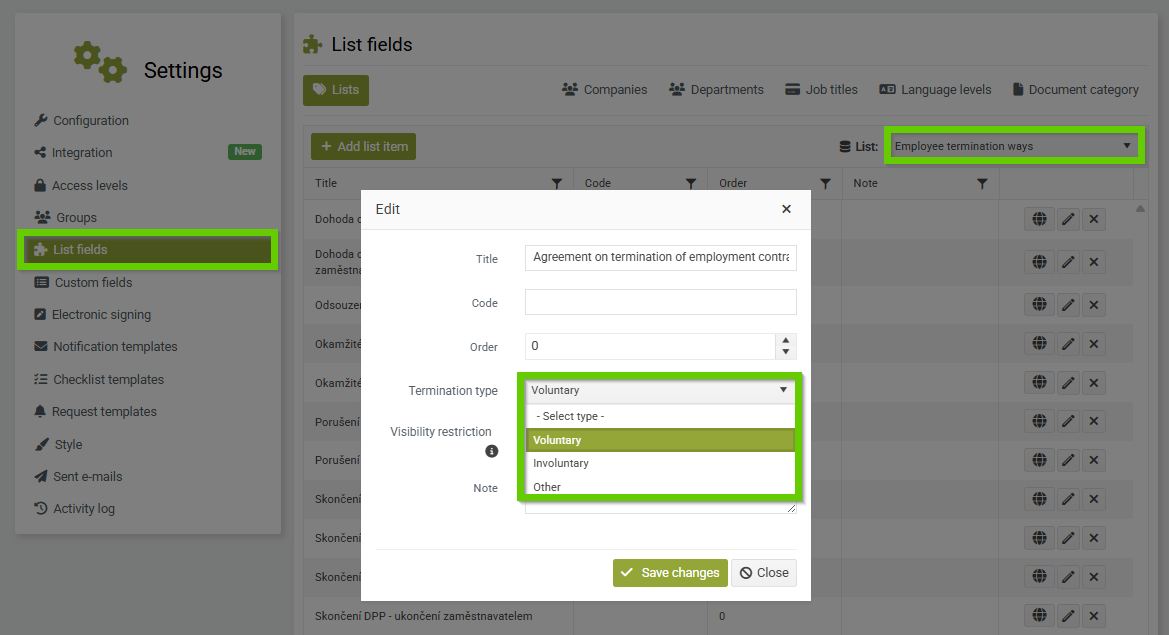Click the delete X icon in the third row
The image size is (1169, 635).
(1094, 304)
